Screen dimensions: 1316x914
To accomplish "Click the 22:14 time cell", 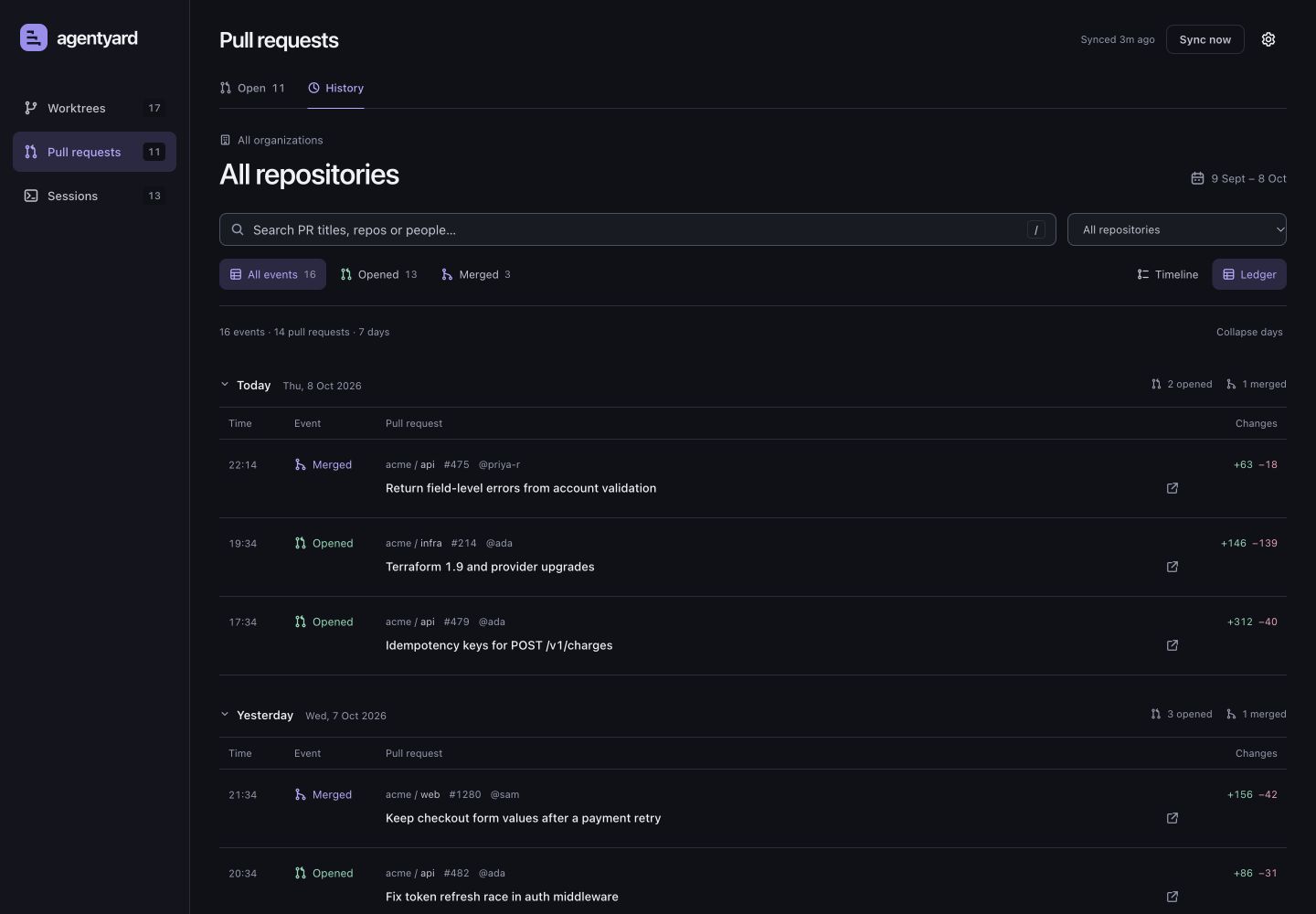I will [x=242, y=465].
